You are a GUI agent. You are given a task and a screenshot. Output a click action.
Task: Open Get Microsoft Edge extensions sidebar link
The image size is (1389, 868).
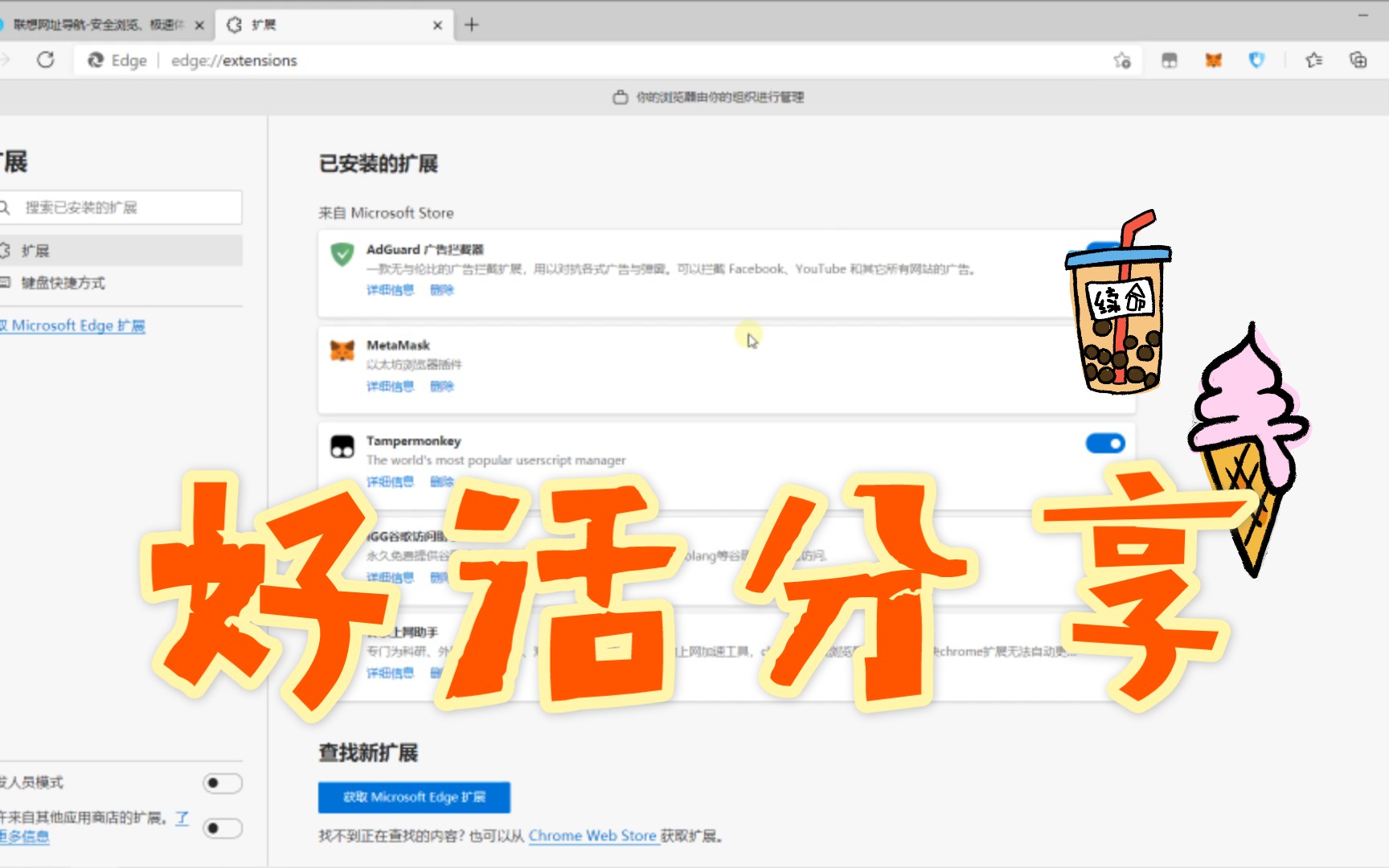73,325
